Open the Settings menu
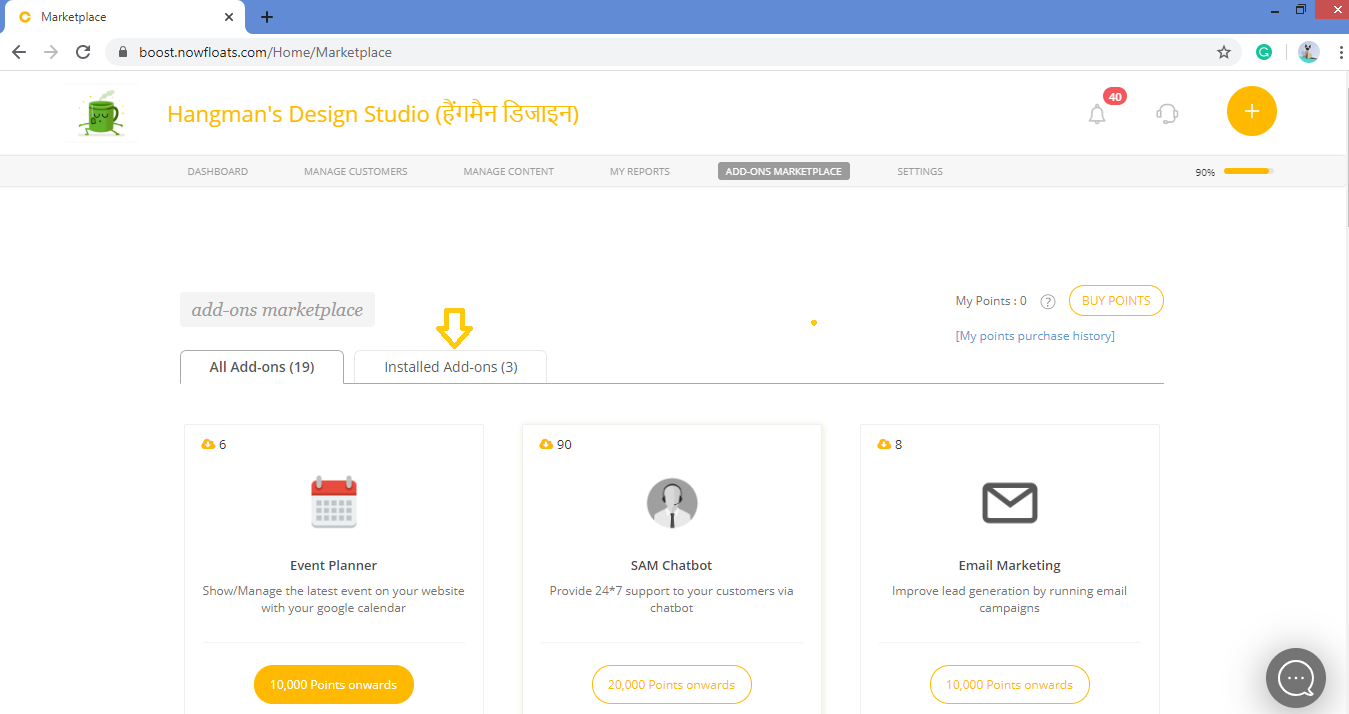The height and width of the screenshot is (714, 1349). [x=920, y=171]
